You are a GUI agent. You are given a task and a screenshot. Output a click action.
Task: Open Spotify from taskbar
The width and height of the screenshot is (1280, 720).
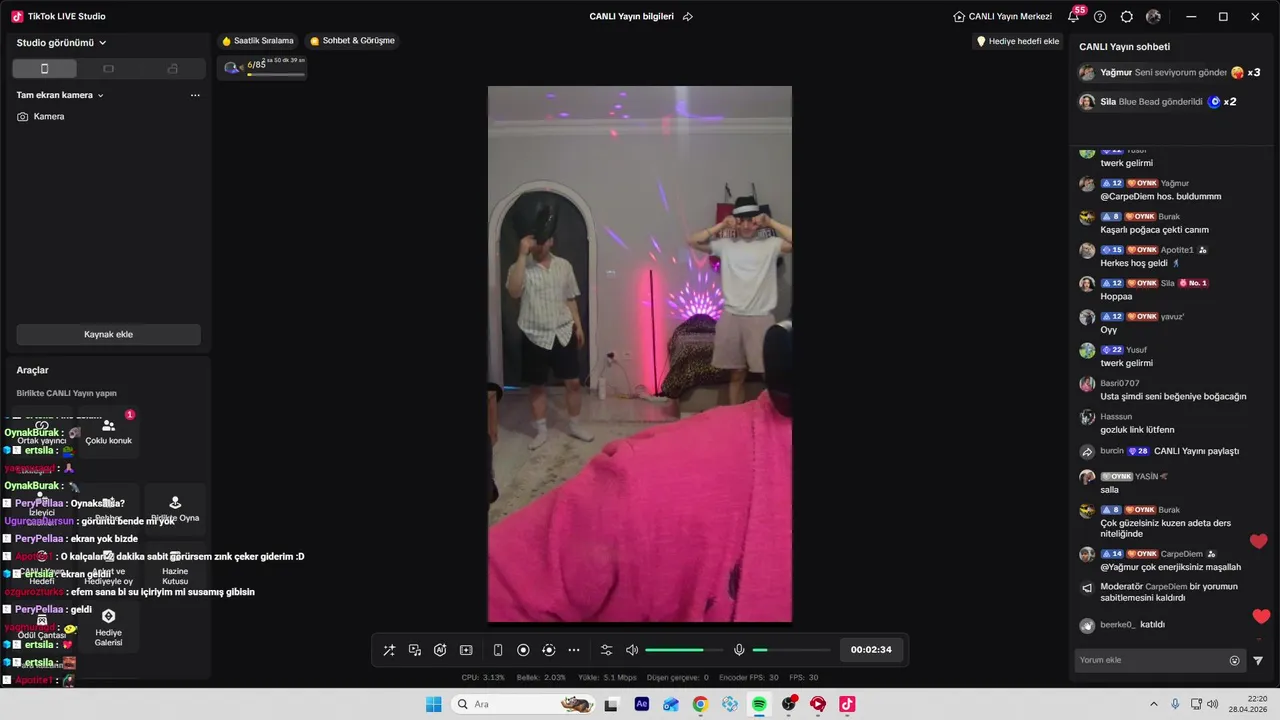759,704
